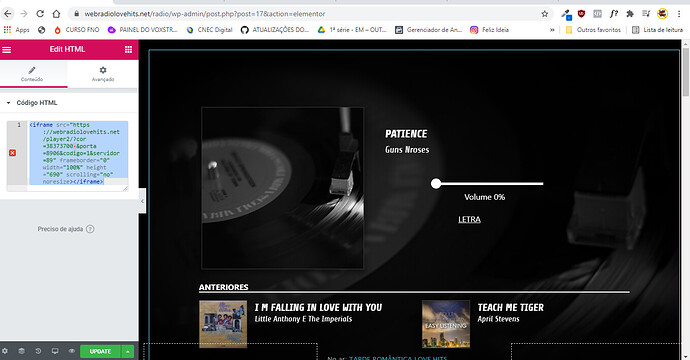
Task: Open save options arrow beside UPDATE
Action: point(128,351)
